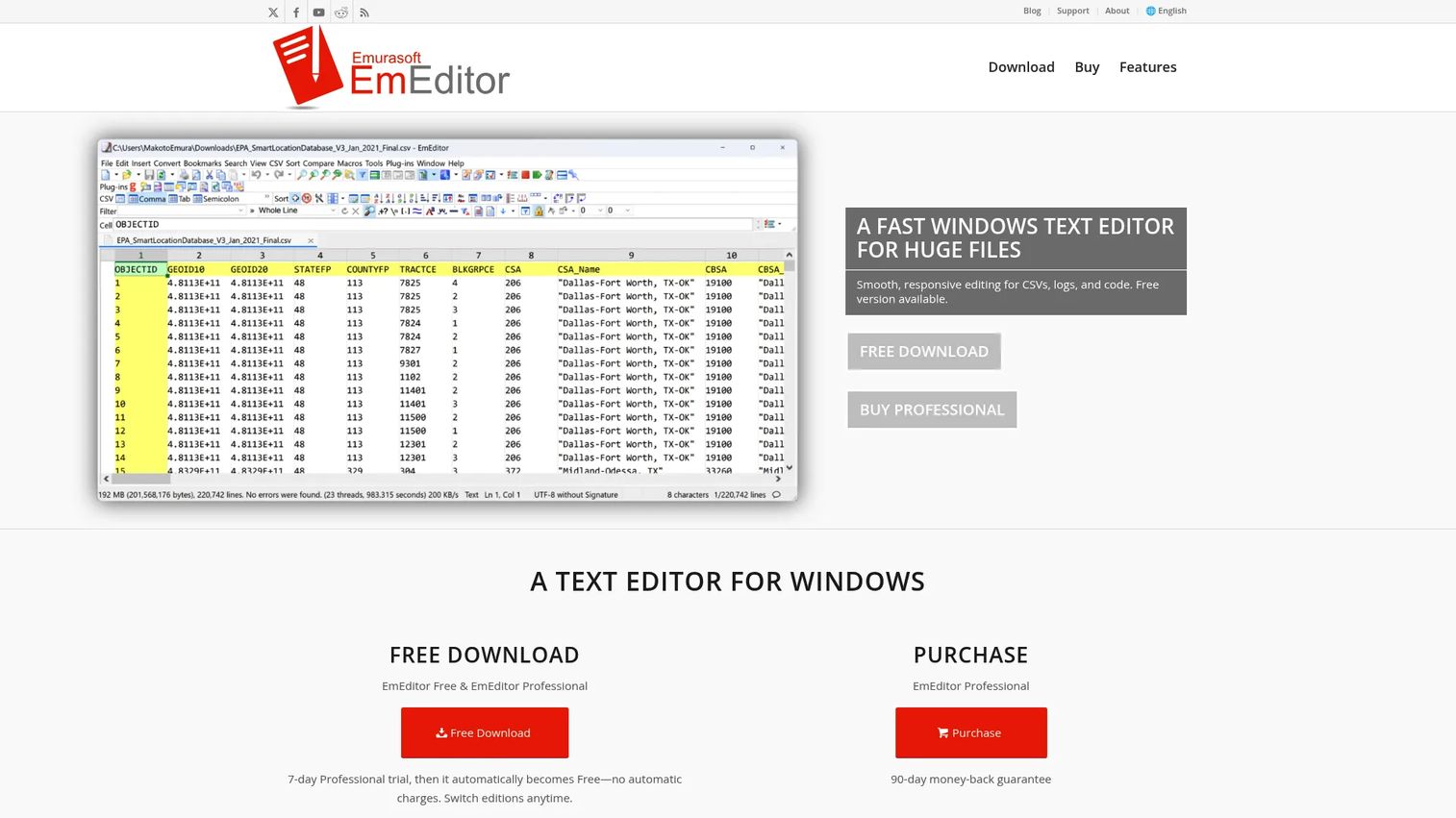1456x818 pixels.
Task: Click the "7-day Professional trial" note text
Action: pyautogui.click(x=485, y=789)
